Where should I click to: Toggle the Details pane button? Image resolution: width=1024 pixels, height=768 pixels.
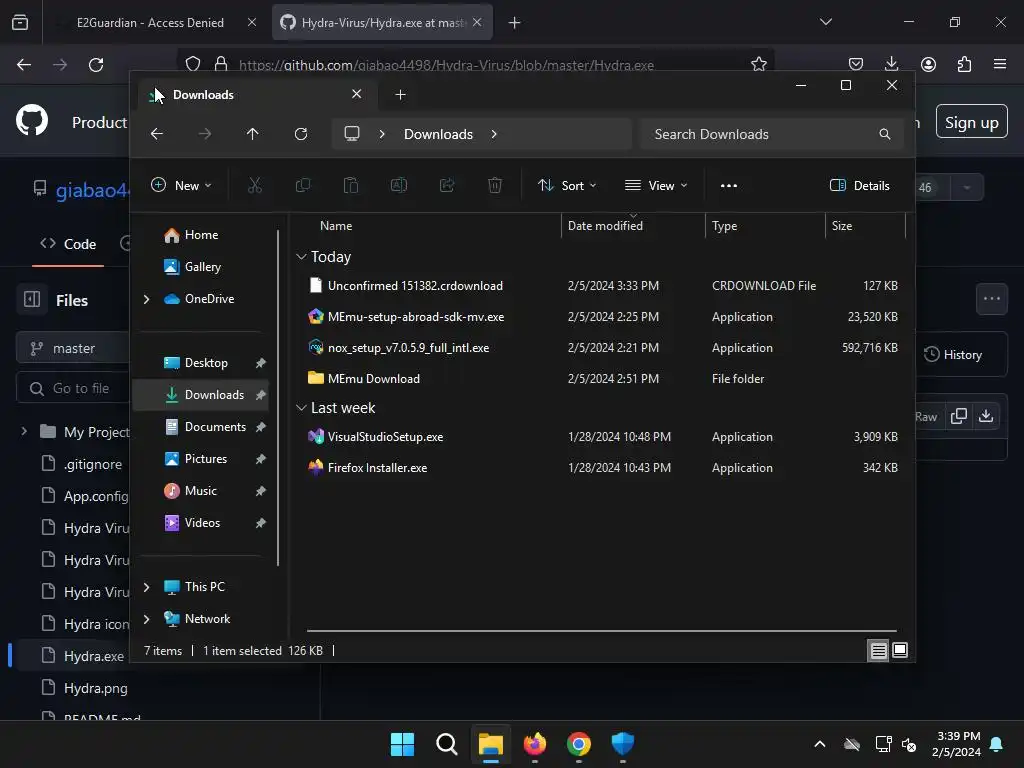tap(859, 185)
